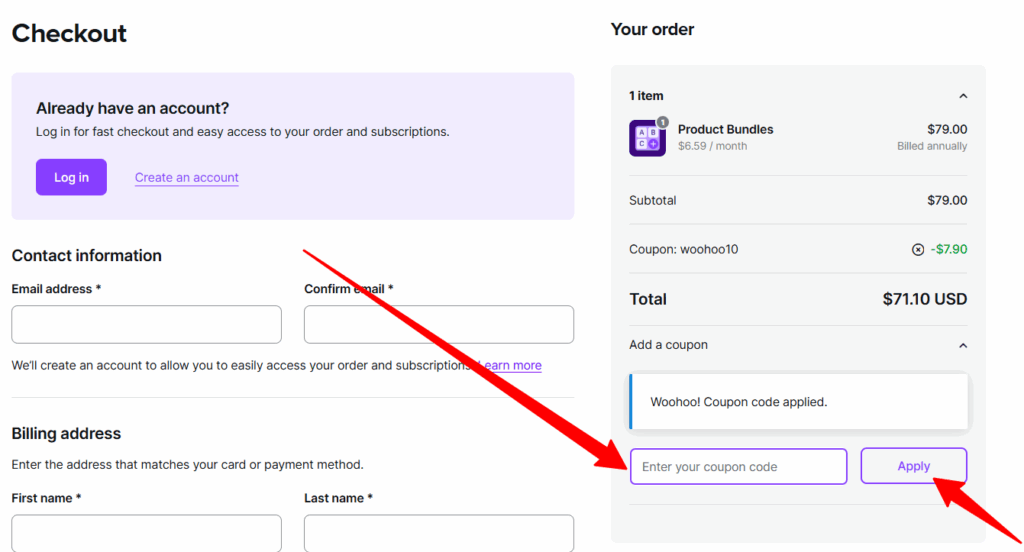Click the 'Add a coupon' label text
Viewport: 1024px width, 552px height.
[668, 345]
